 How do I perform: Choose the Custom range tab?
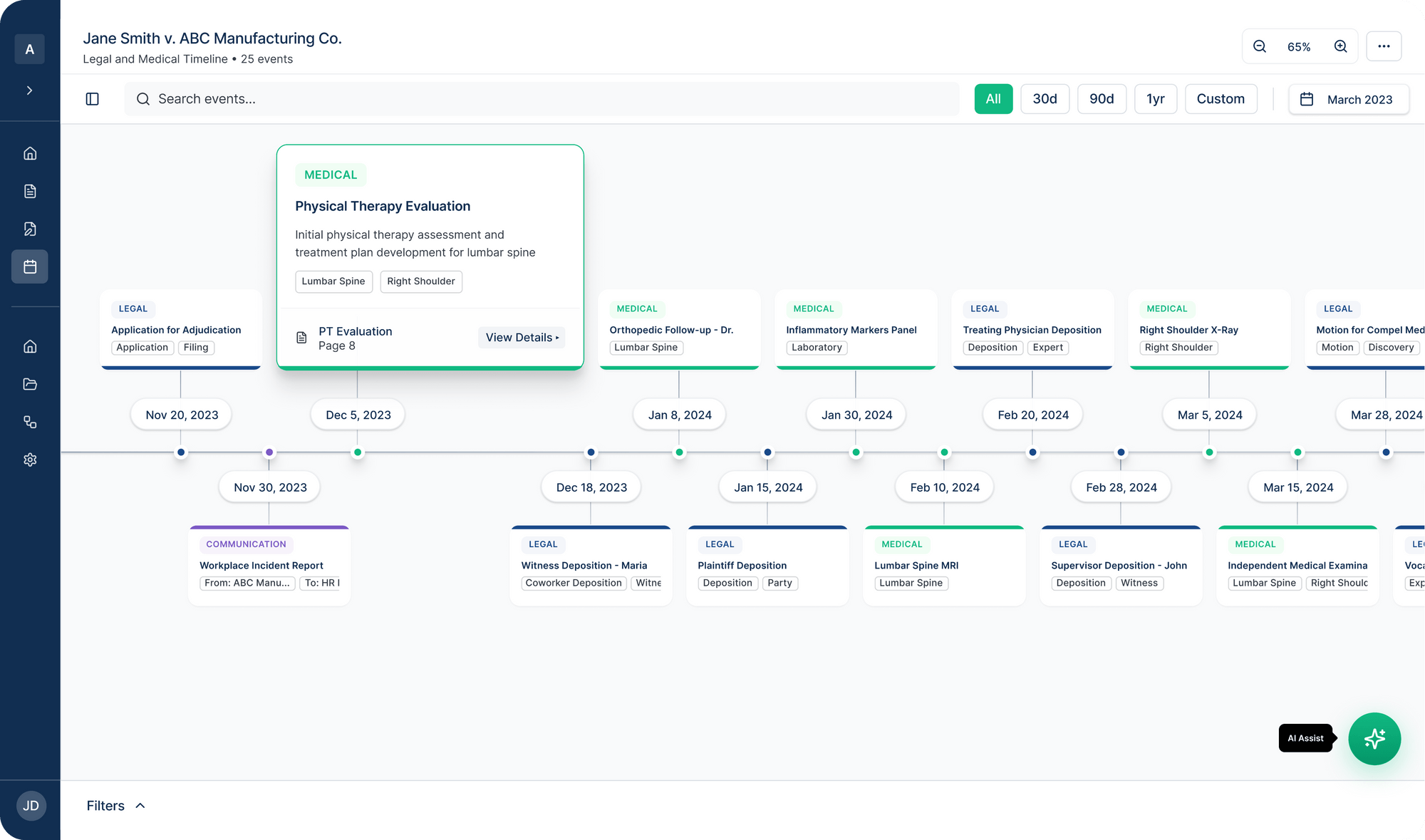(1221, 99)
